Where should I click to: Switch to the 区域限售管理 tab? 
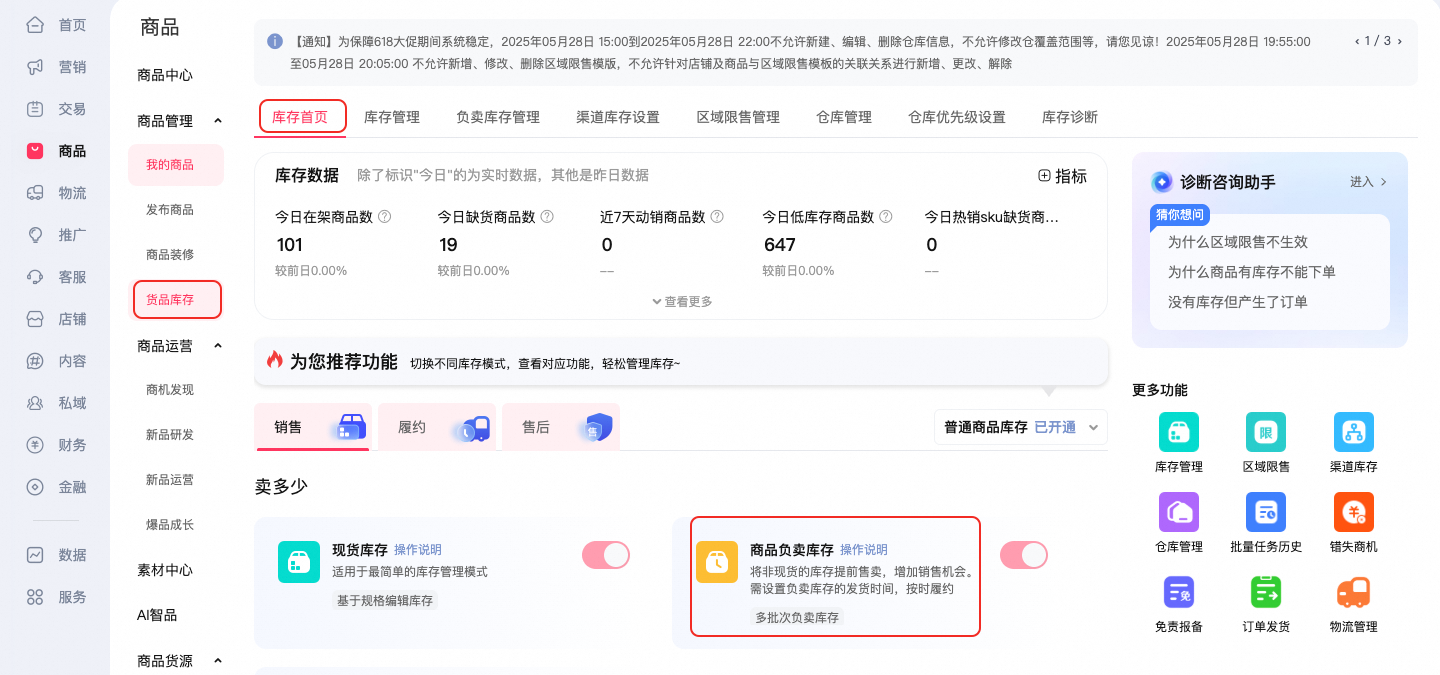[x=738, y=117]
